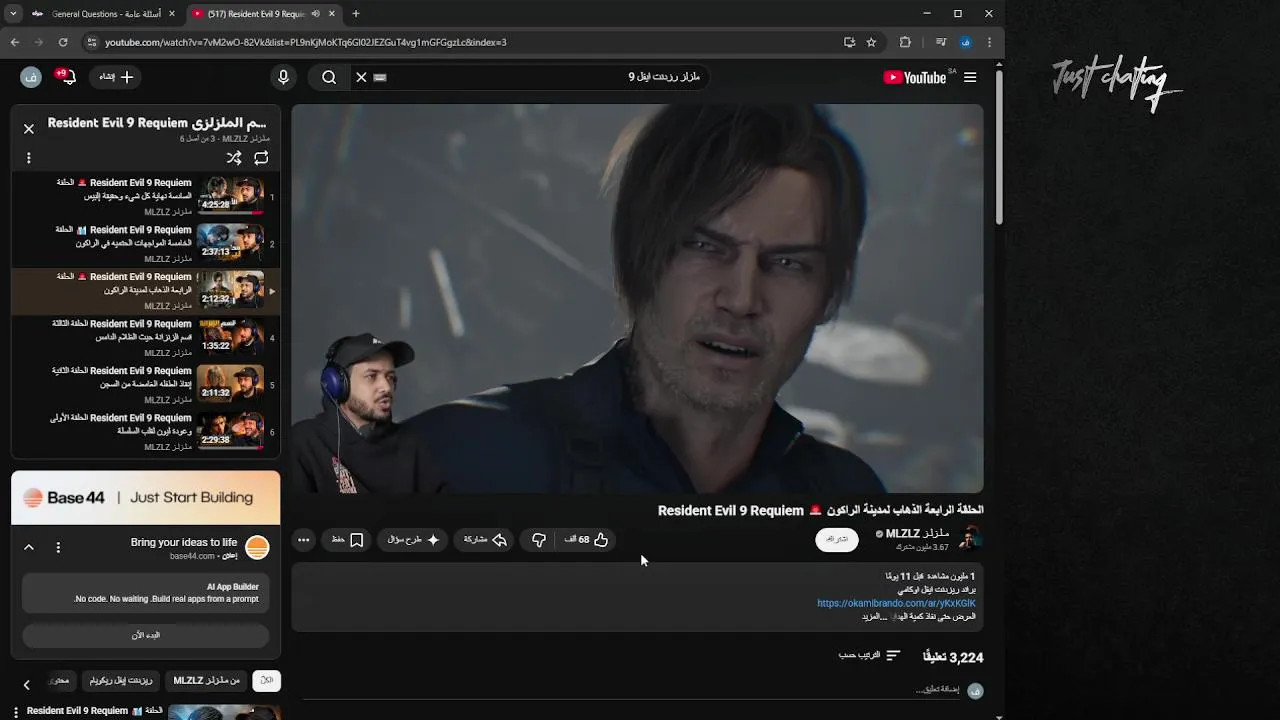Open the comment sort-by menu
The width and height of the screenshot is (1280, 720).
[869, 655]
